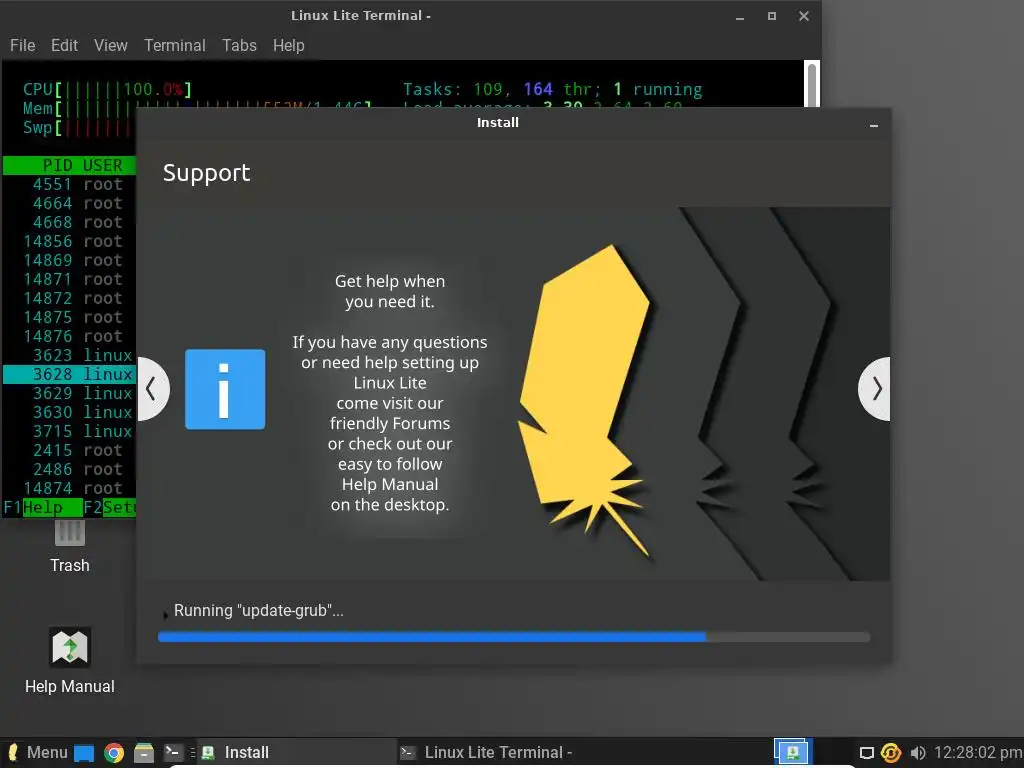This screenshot has height=768, width=1024.
Task: Click the show desktop icon in taskbar
Action: click(84, 753)
